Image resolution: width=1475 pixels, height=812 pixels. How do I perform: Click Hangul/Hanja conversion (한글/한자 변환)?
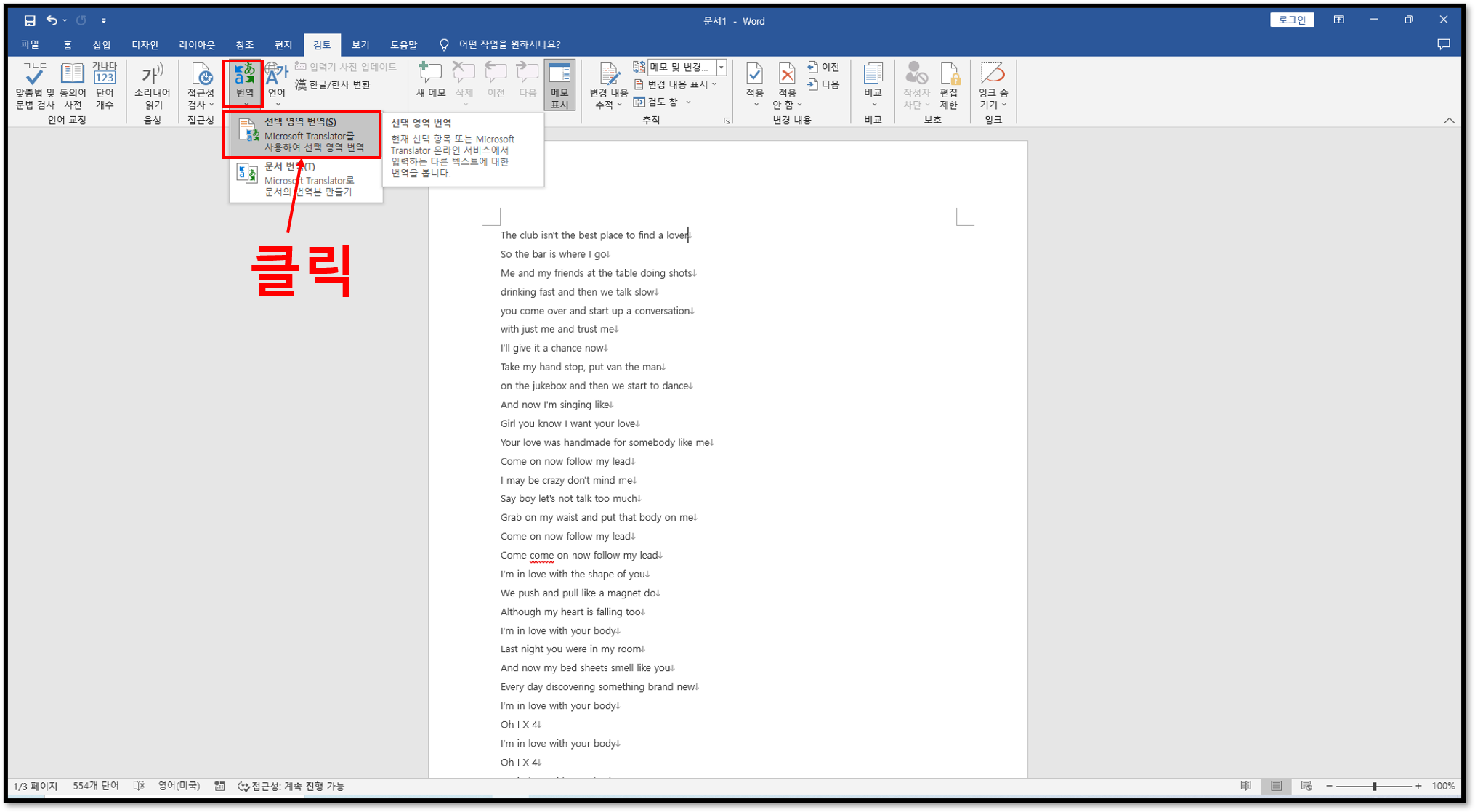click(333, 84)
